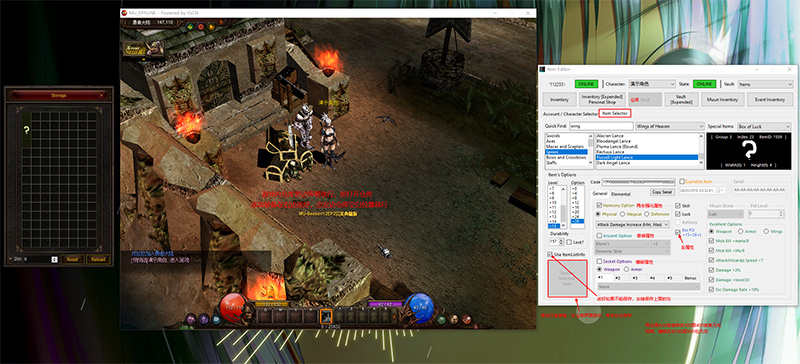Toggle the Harmony Option checkbox

click(x=599, y=205)
